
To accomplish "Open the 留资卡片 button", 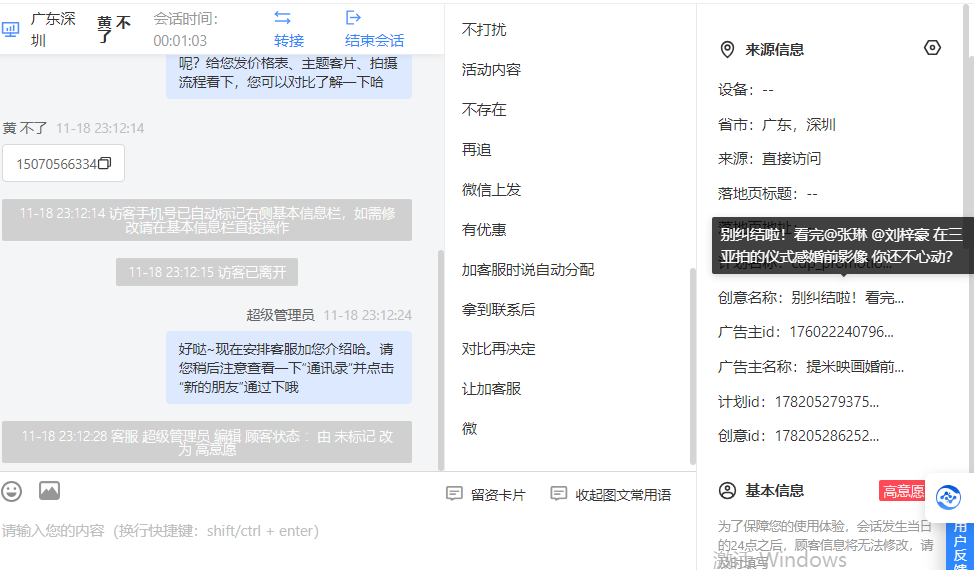I will tap(486, 494).
